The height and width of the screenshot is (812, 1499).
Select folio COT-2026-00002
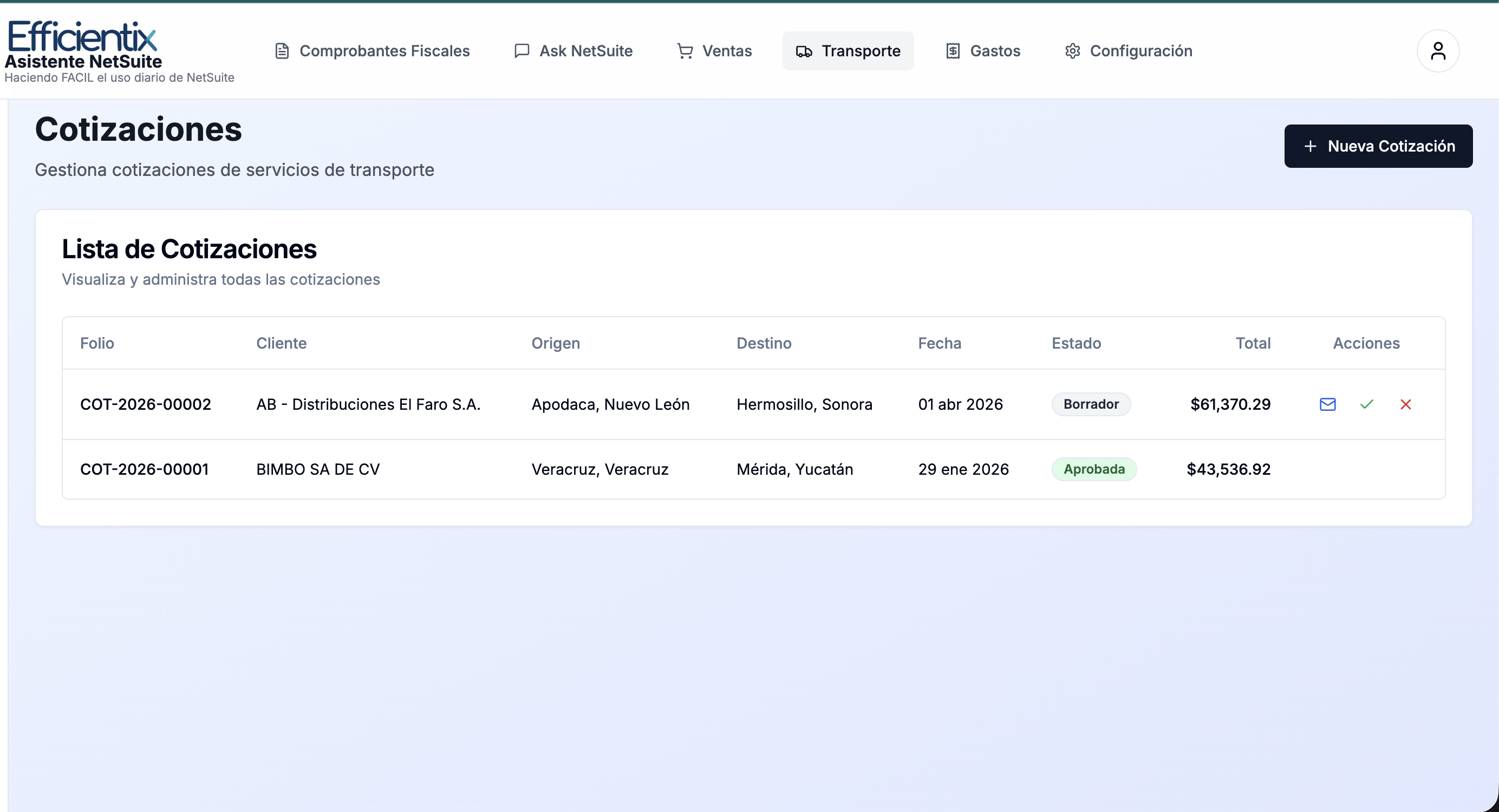coord(146,404)
